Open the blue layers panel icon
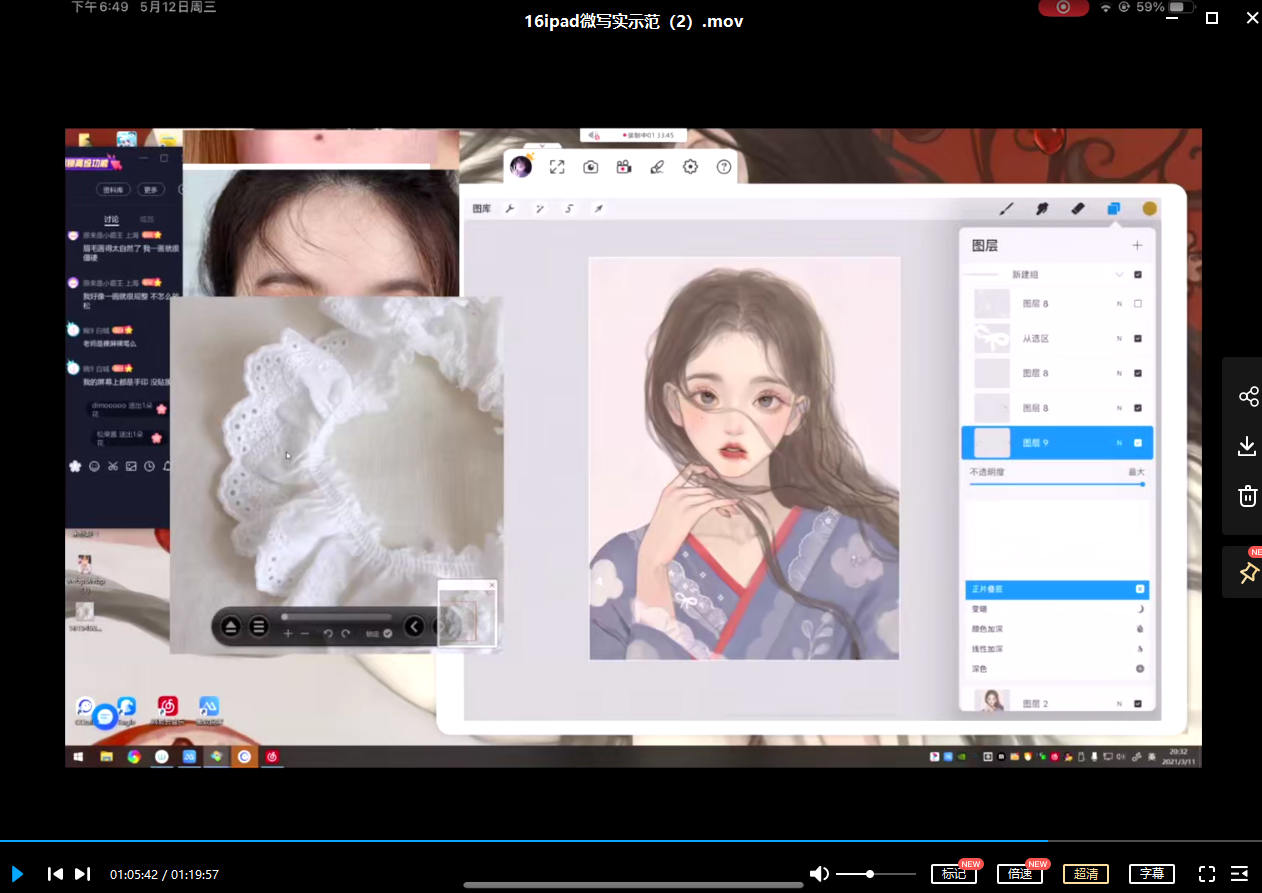This screenshot has height=893, width=1262. (1113, 209)
